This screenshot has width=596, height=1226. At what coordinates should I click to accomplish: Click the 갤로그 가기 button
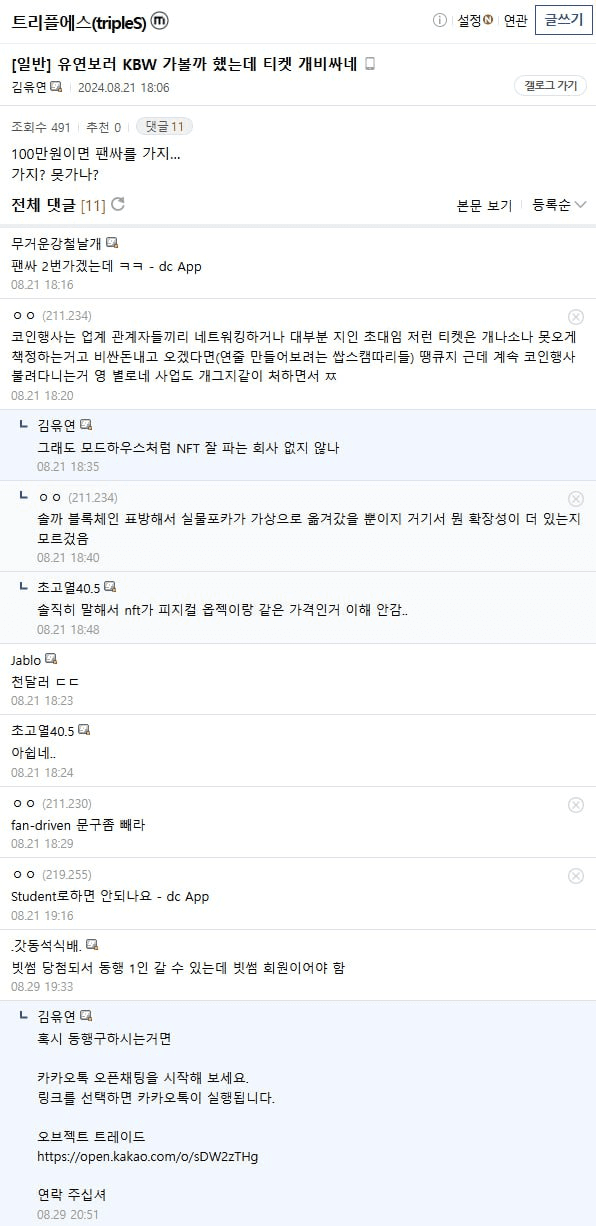pos(551,86)
